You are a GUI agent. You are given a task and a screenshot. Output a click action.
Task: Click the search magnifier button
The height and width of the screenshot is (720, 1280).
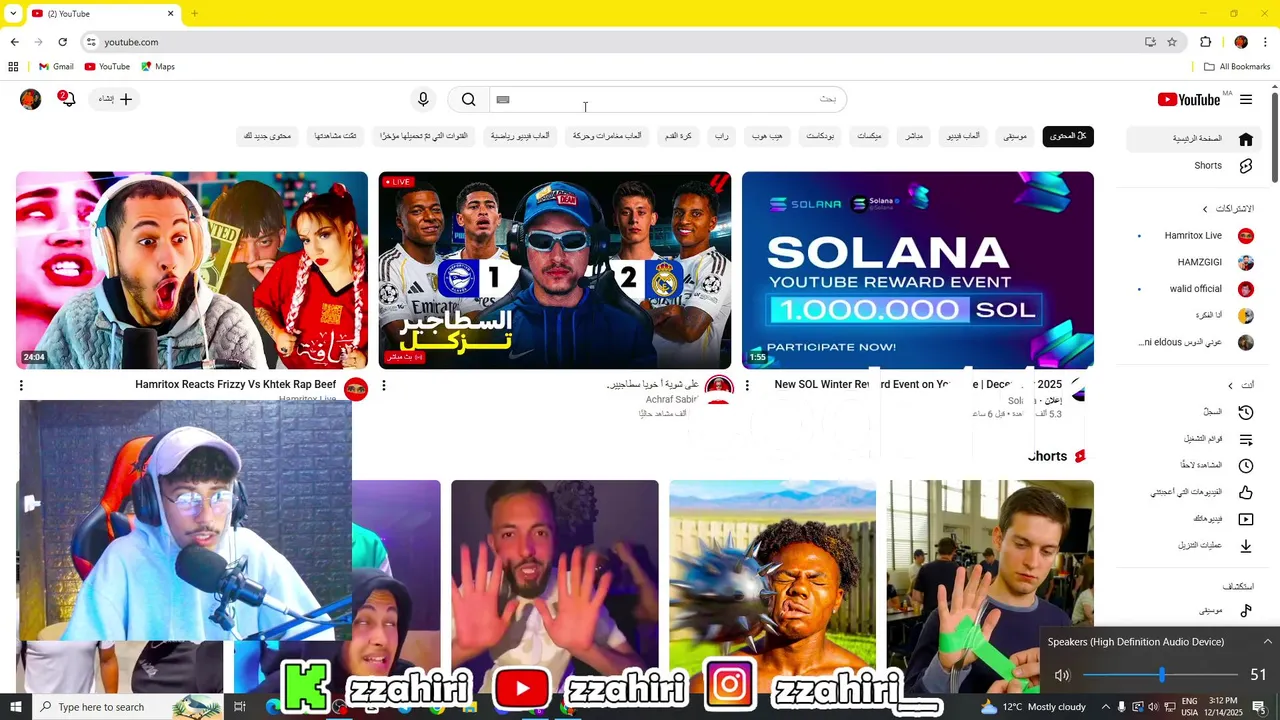tap(468, 99)
